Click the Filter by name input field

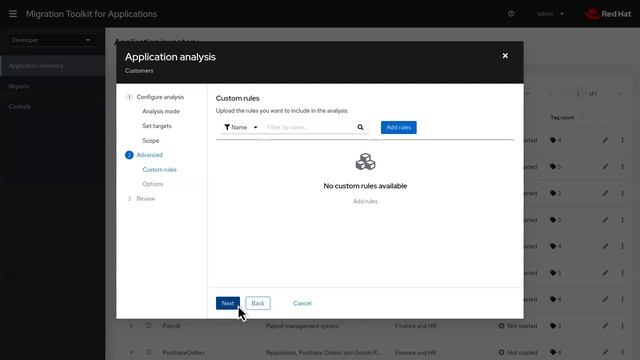[x=309, y=127]
